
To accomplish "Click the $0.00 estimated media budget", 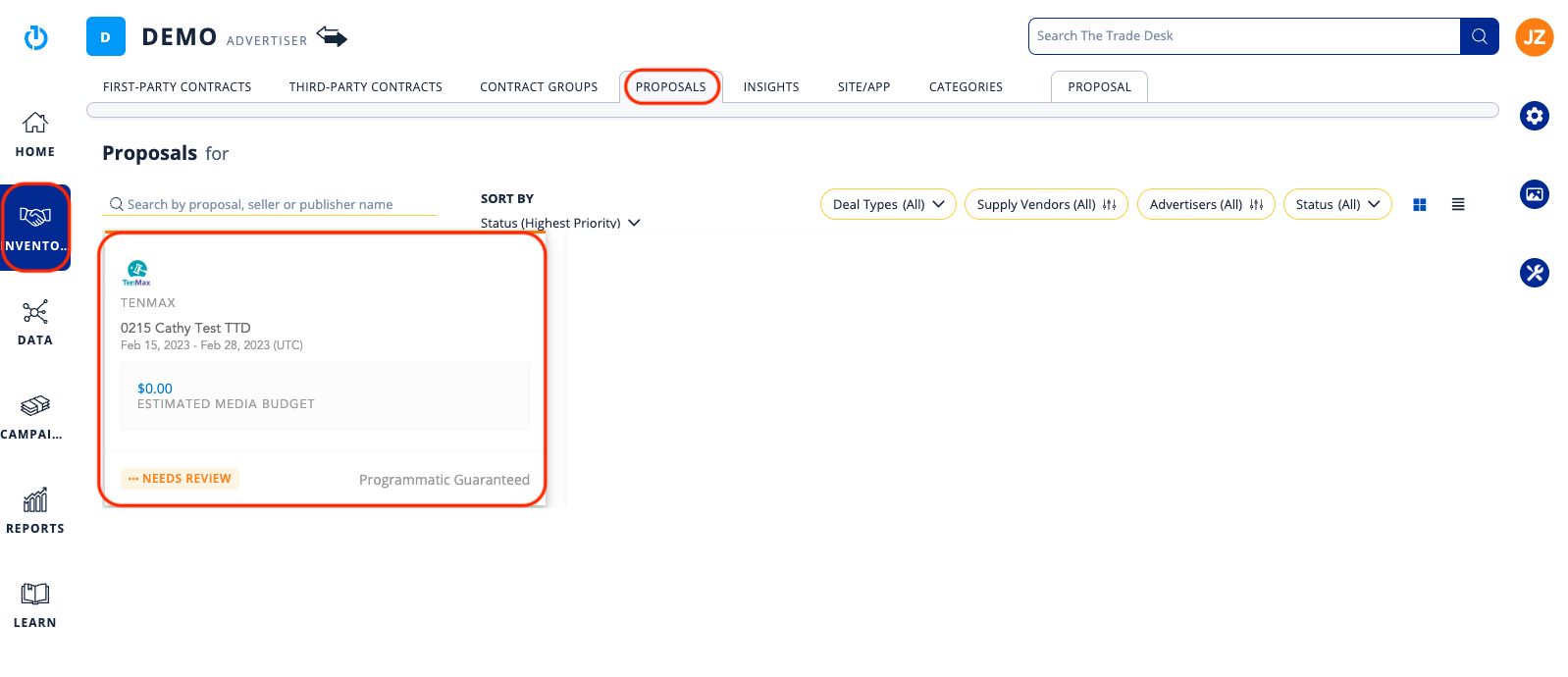I will pyautogui.click(x=155, y=389).
